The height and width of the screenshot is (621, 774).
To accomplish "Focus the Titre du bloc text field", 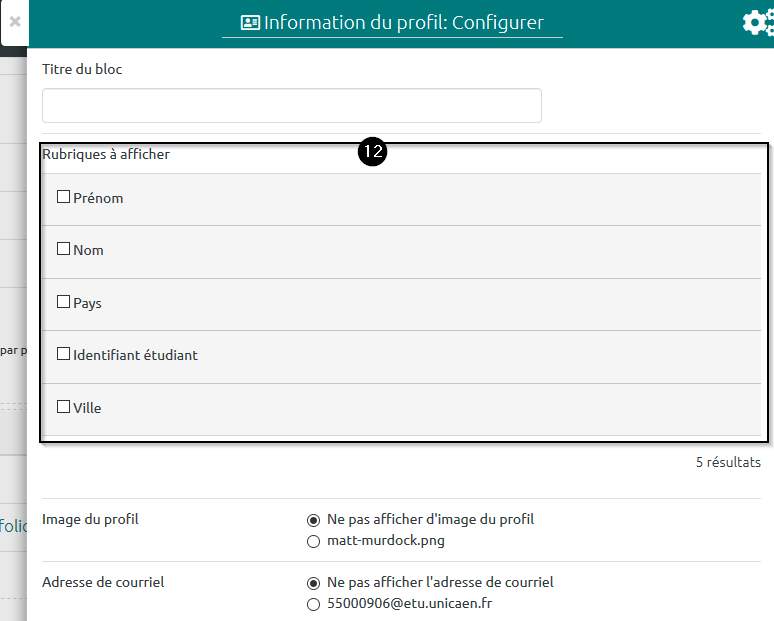I will 291,106.
